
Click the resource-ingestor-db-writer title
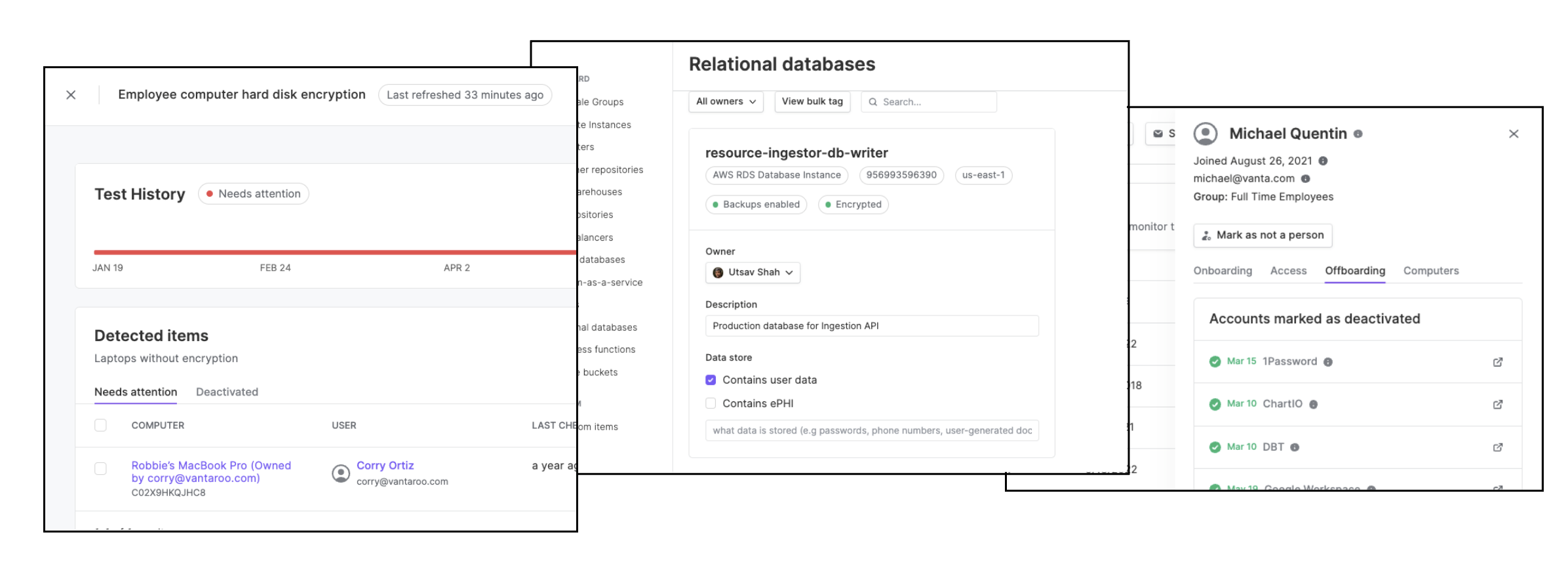click(x=796, y=153)
